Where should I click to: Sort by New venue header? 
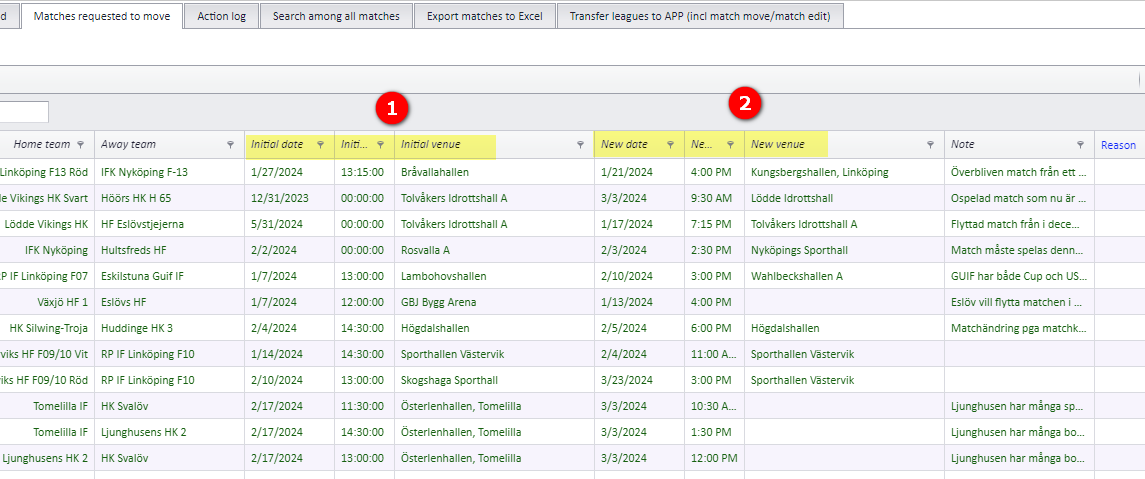(x=778, y=145)
